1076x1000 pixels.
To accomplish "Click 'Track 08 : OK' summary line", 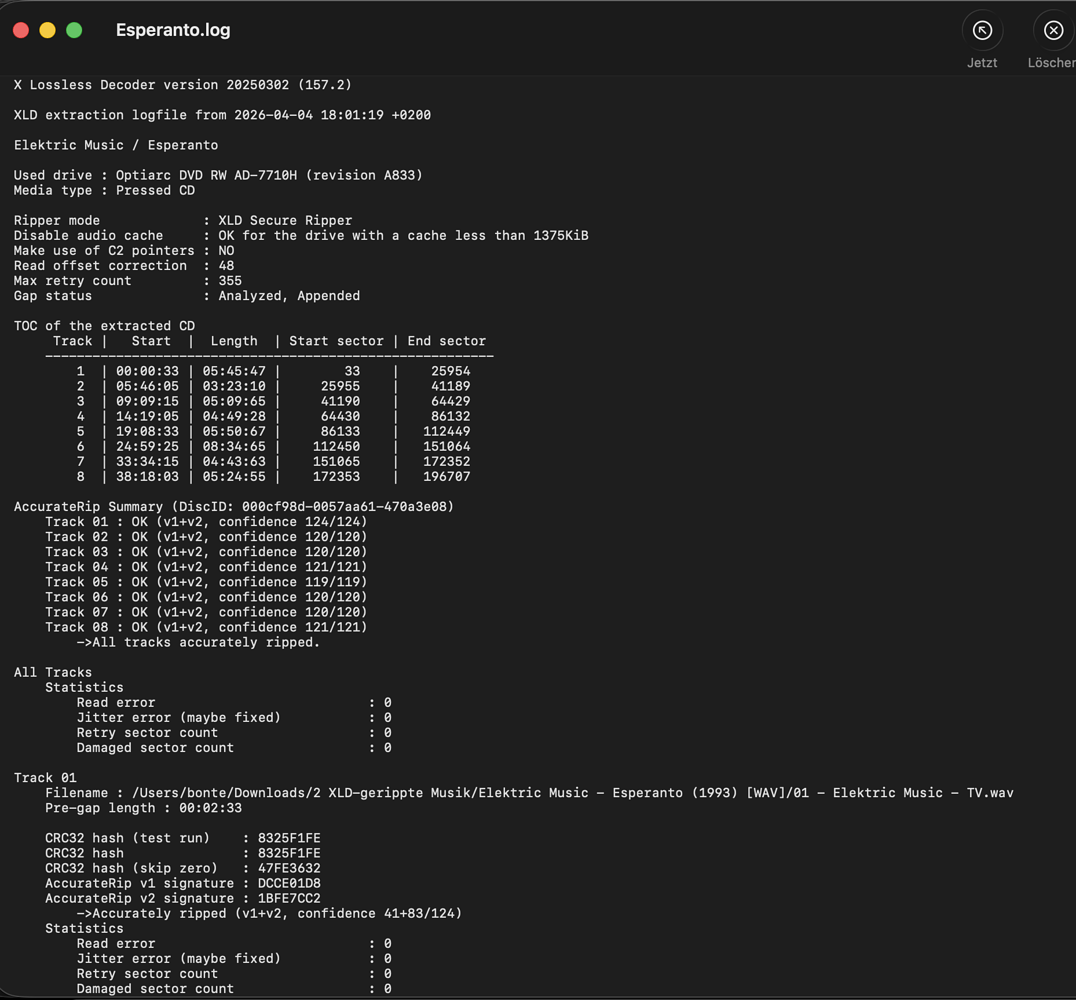I will [x=206, y=628].
